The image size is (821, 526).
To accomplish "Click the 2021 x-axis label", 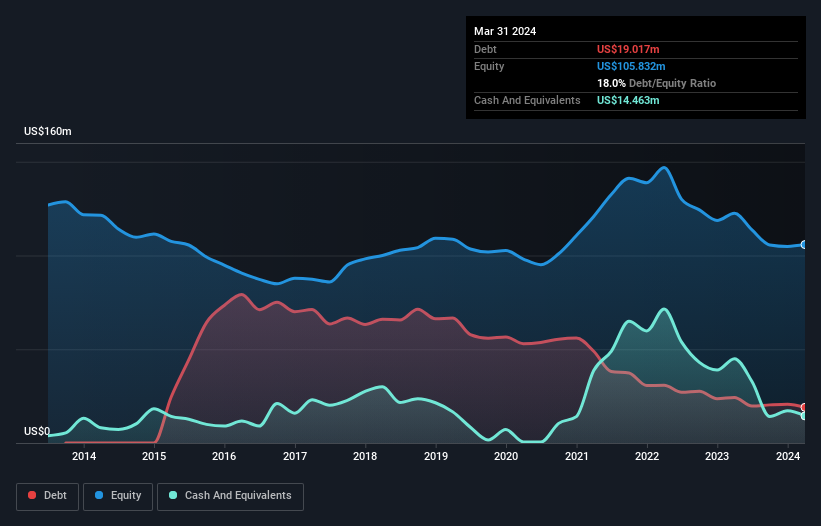I will click(576, 456).
